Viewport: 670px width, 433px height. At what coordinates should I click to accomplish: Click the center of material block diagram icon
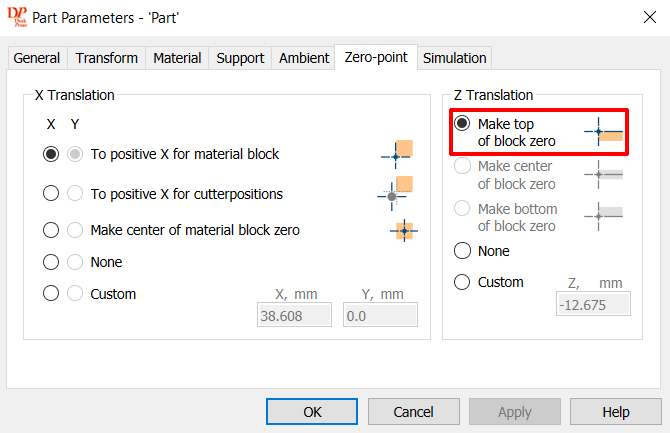[x=404, y=231]
